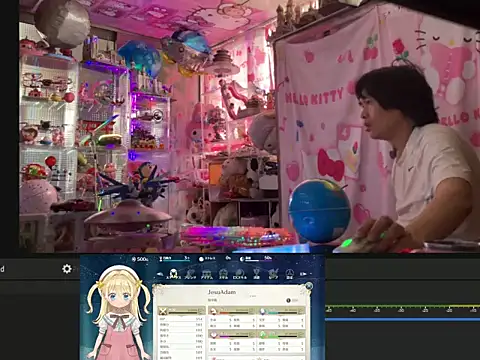This screenshot has width=480, height=360.
Task: Toggle the teal-bar stat panel header
Action: click(282, 311)
